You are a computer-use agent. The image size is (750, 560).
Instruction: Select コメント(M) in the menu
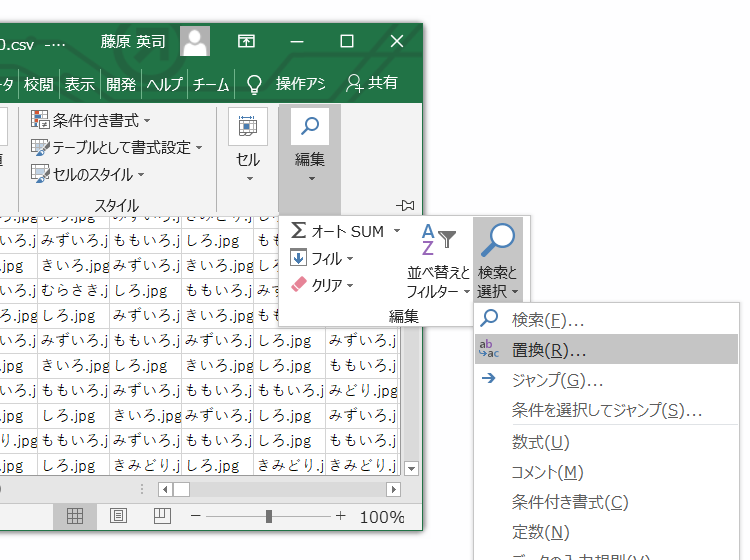(x=607, y=472)
